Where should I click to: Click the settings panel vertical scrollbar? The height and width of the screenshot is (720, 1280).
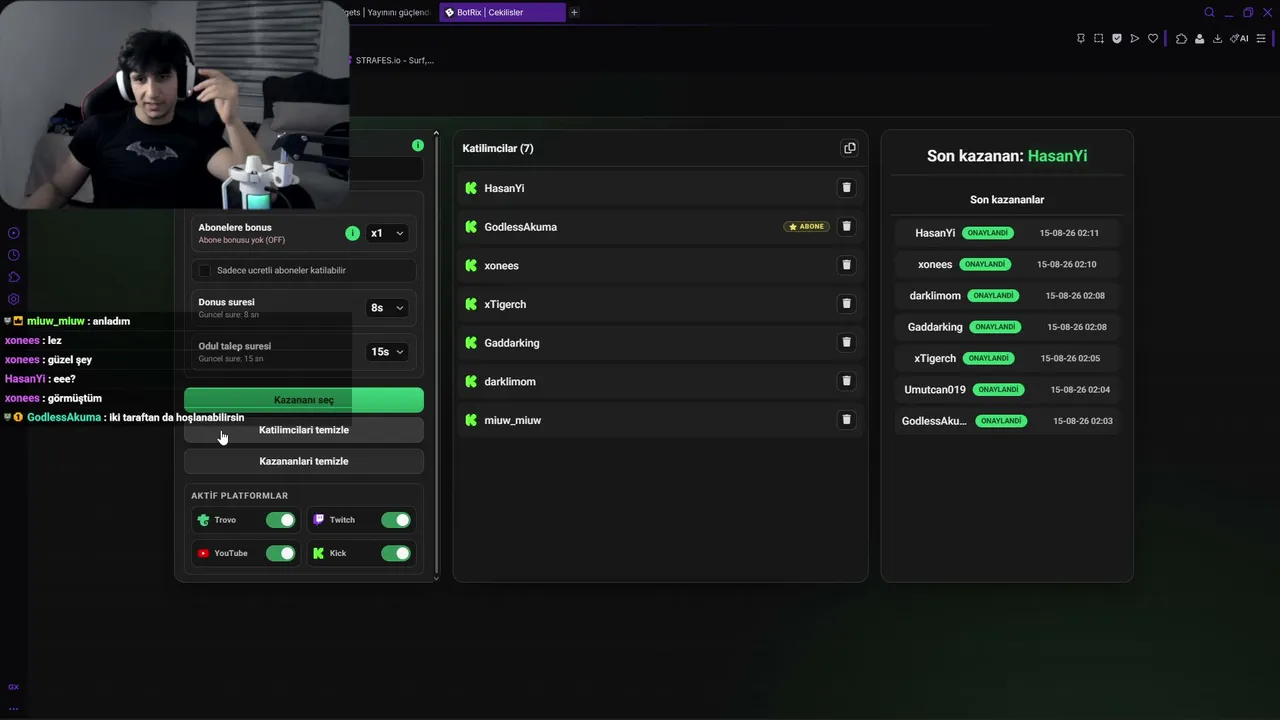coord(436,355)
